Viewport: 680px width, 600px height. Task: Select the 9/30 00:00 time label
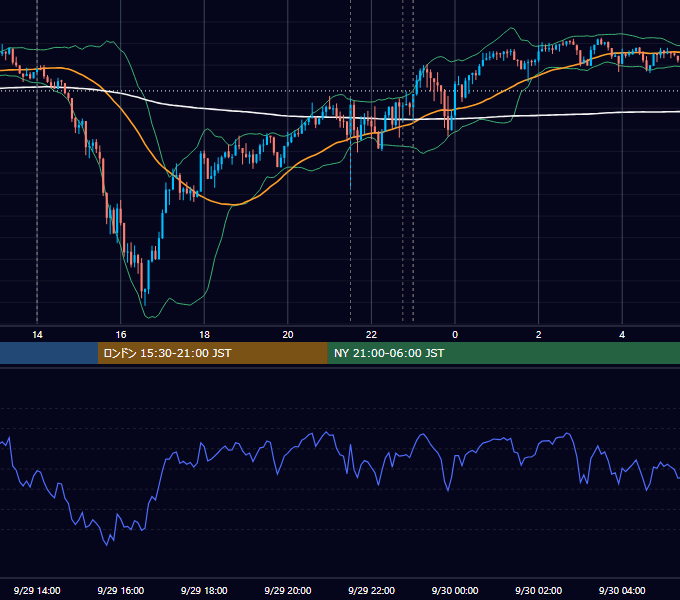455,590
